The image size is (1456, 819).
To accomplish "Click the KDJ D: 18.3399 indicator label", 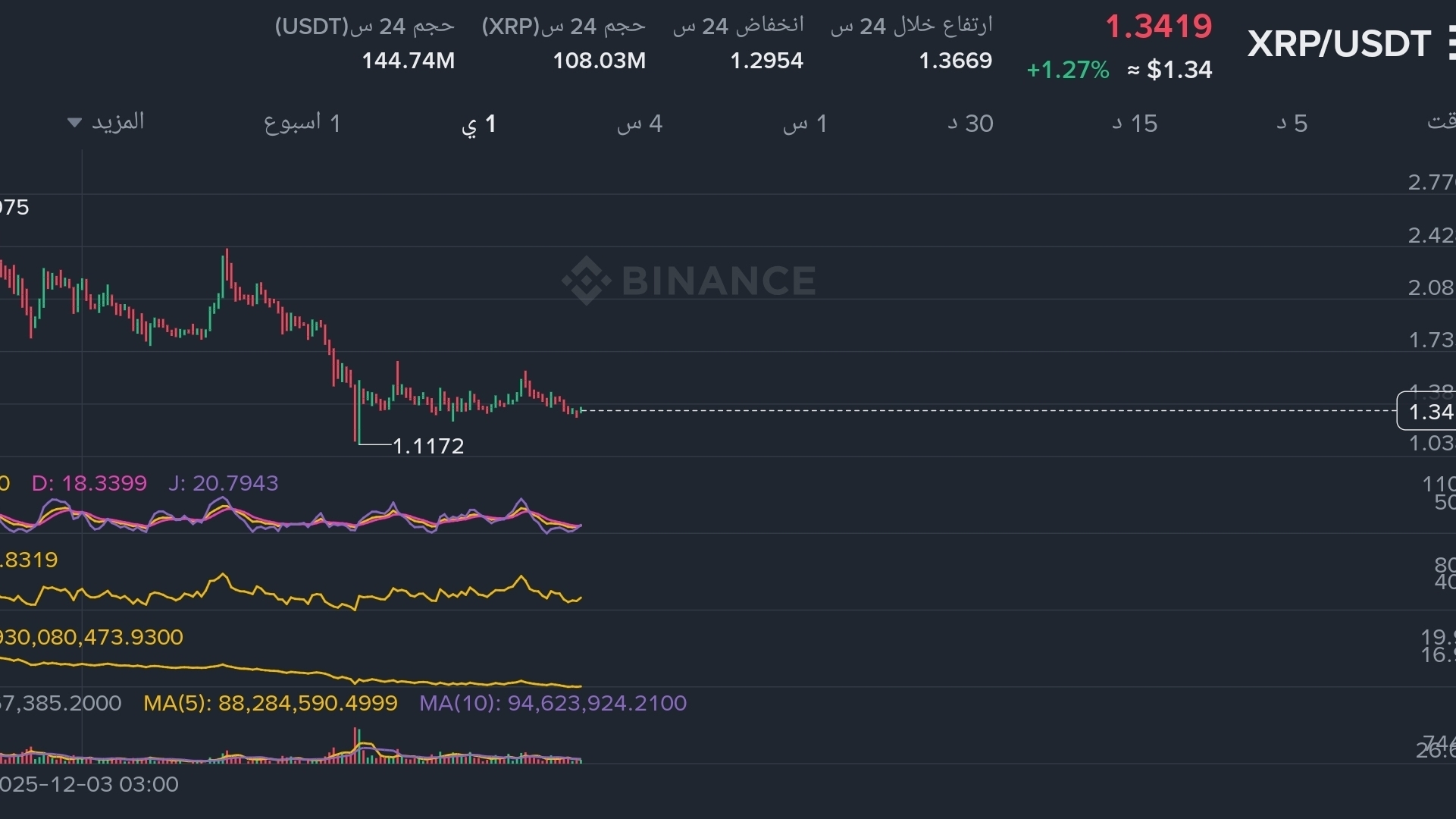I will (x=89, y=483).
